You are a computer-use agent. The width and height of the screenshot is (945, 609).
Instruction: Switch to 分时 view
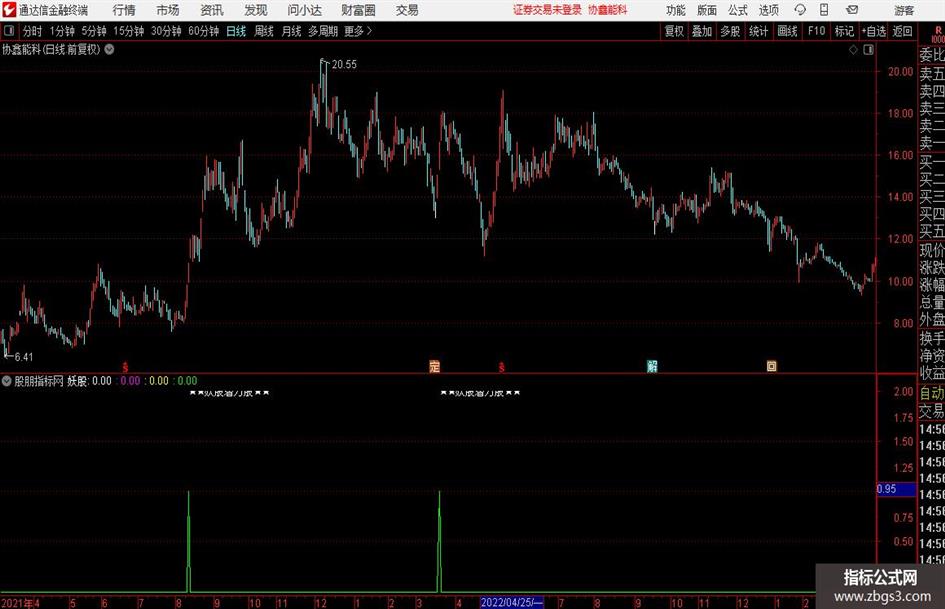click(33, 31)
